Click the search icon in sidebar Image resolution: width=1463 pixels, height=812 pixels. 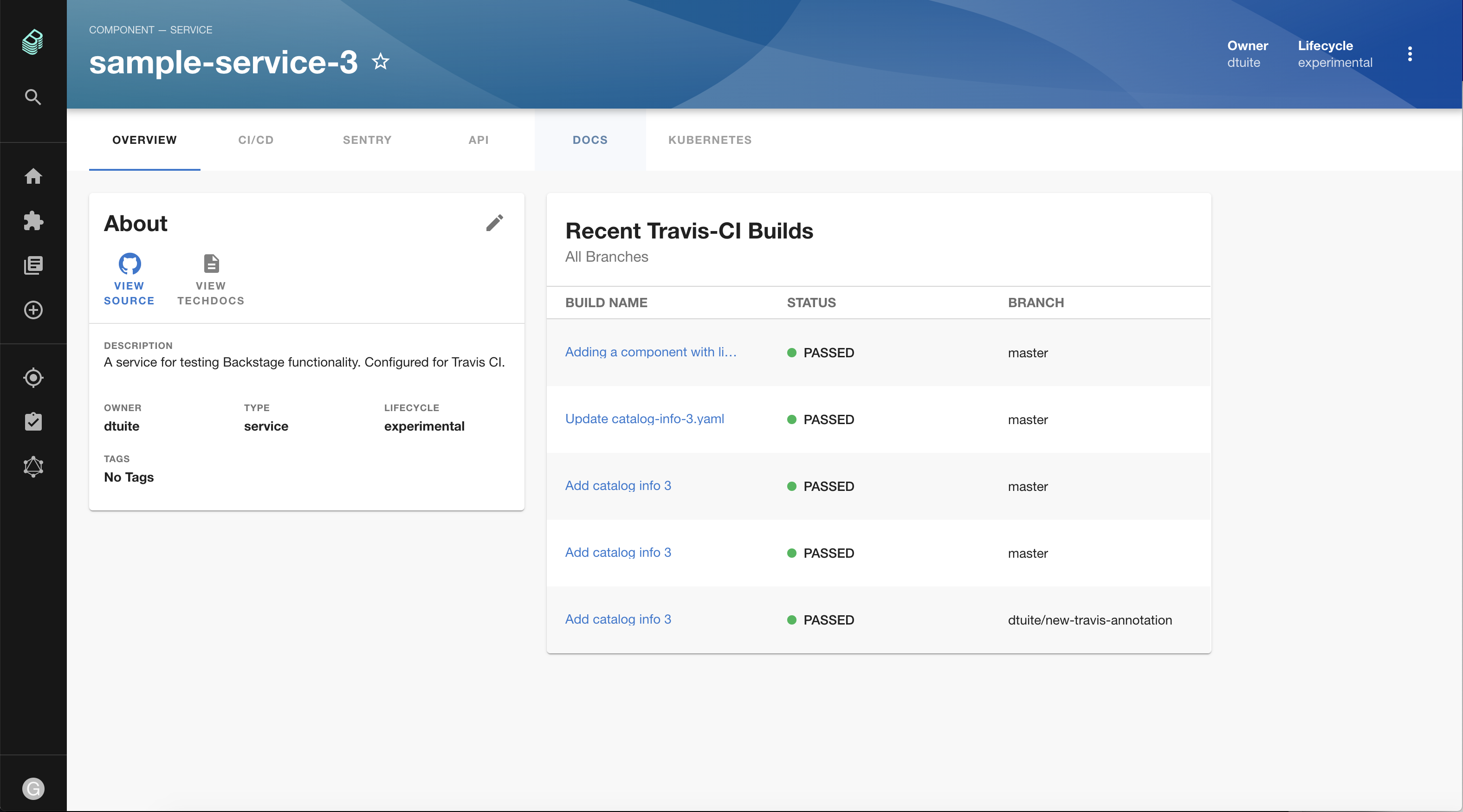pos(33,97)
